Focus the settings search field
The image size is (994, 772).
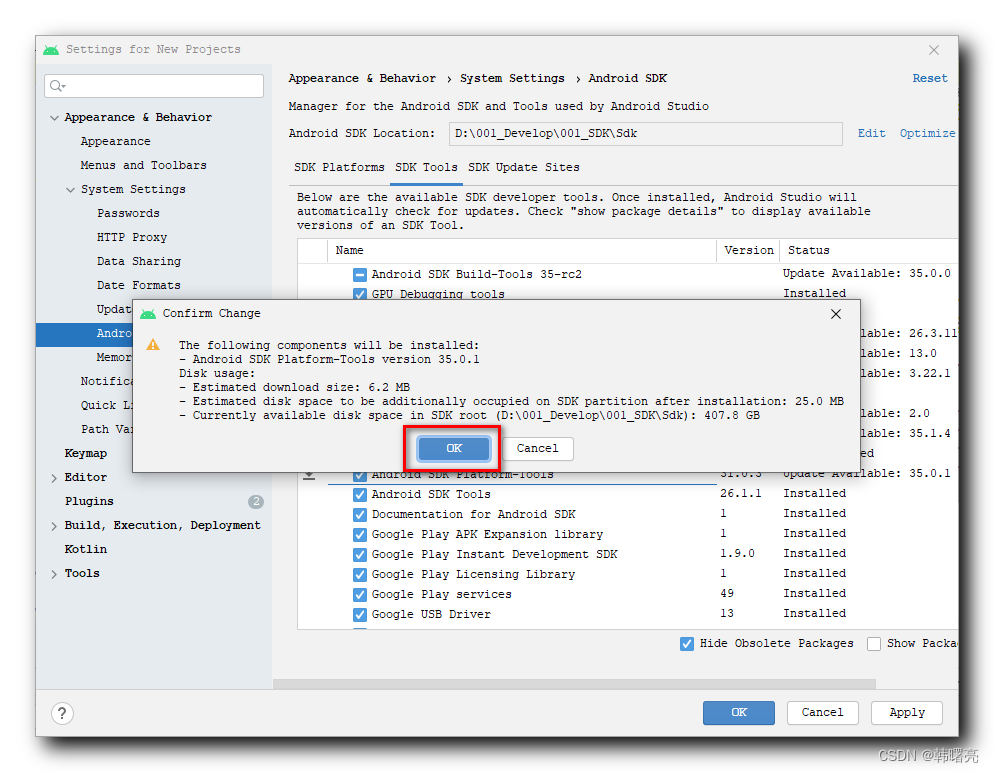click(x=154, y=86)
